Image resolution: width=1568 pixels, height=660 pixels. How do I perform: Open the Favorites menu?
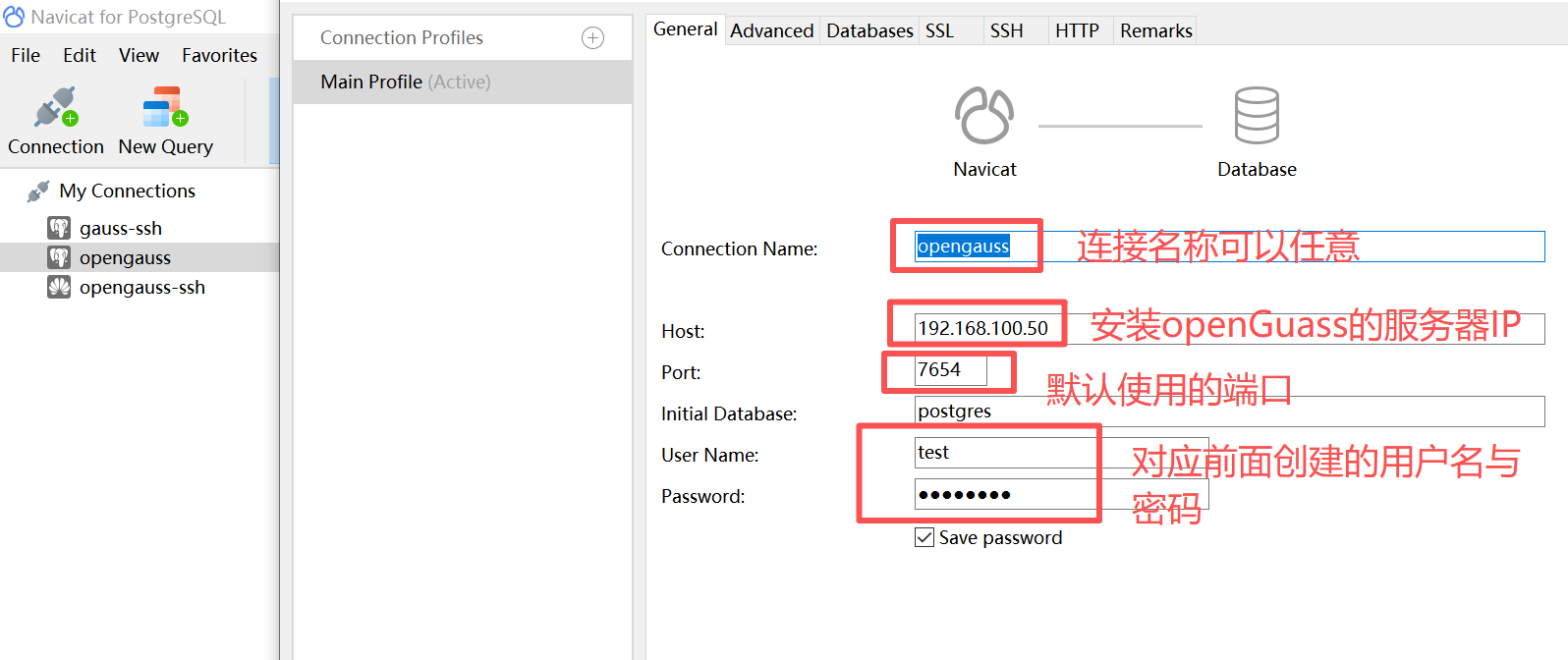click(219, 55)
